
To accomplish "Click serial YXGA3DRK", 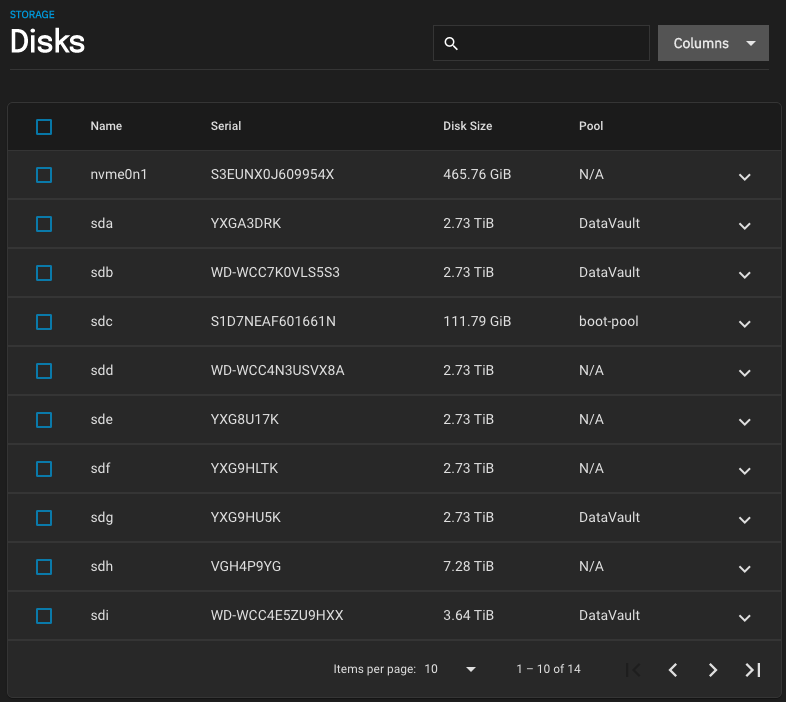I will pyautogui.click(x=246, y=224).
